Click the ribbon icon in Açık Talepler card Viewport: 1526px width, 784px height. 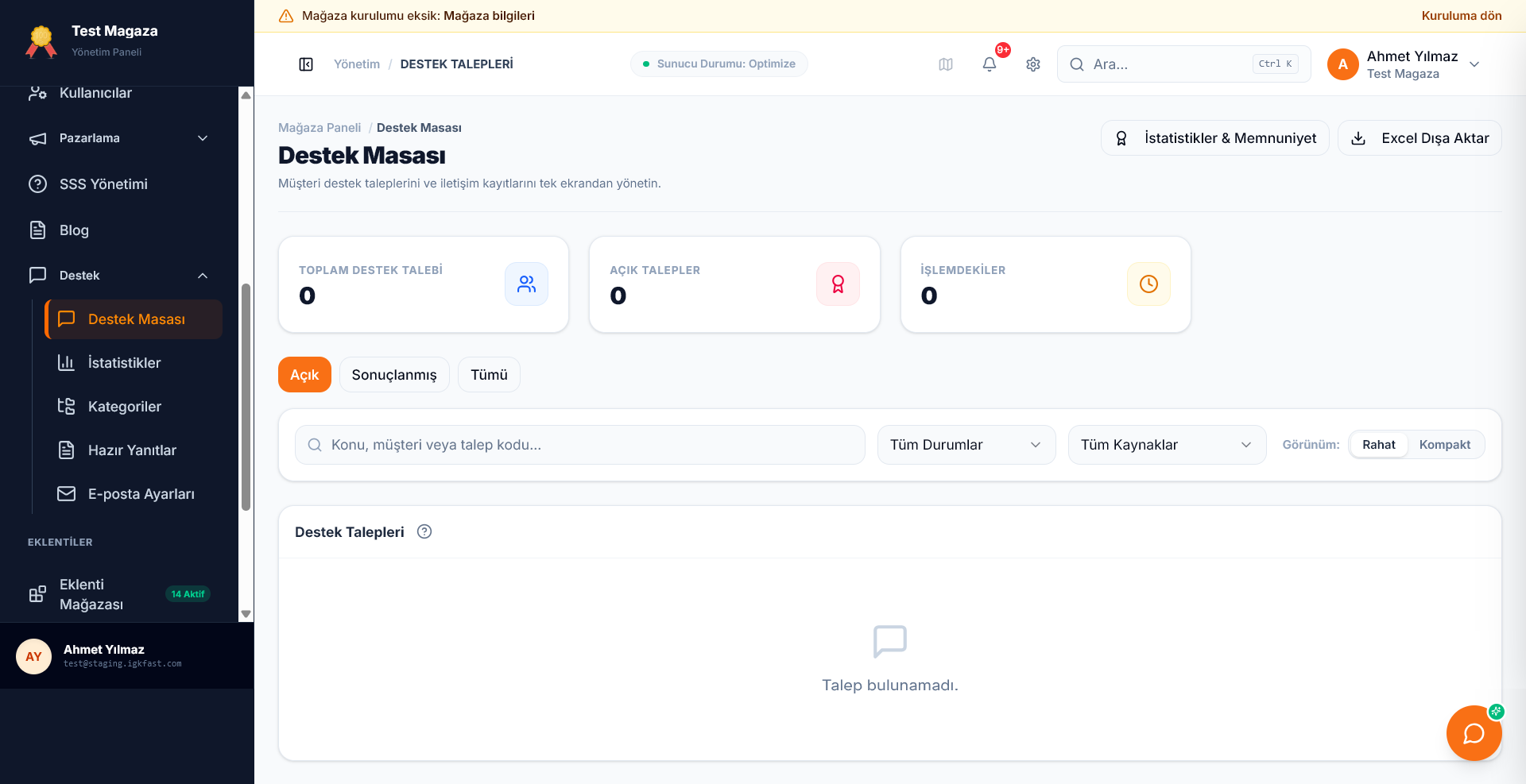(x=838, y=284)
